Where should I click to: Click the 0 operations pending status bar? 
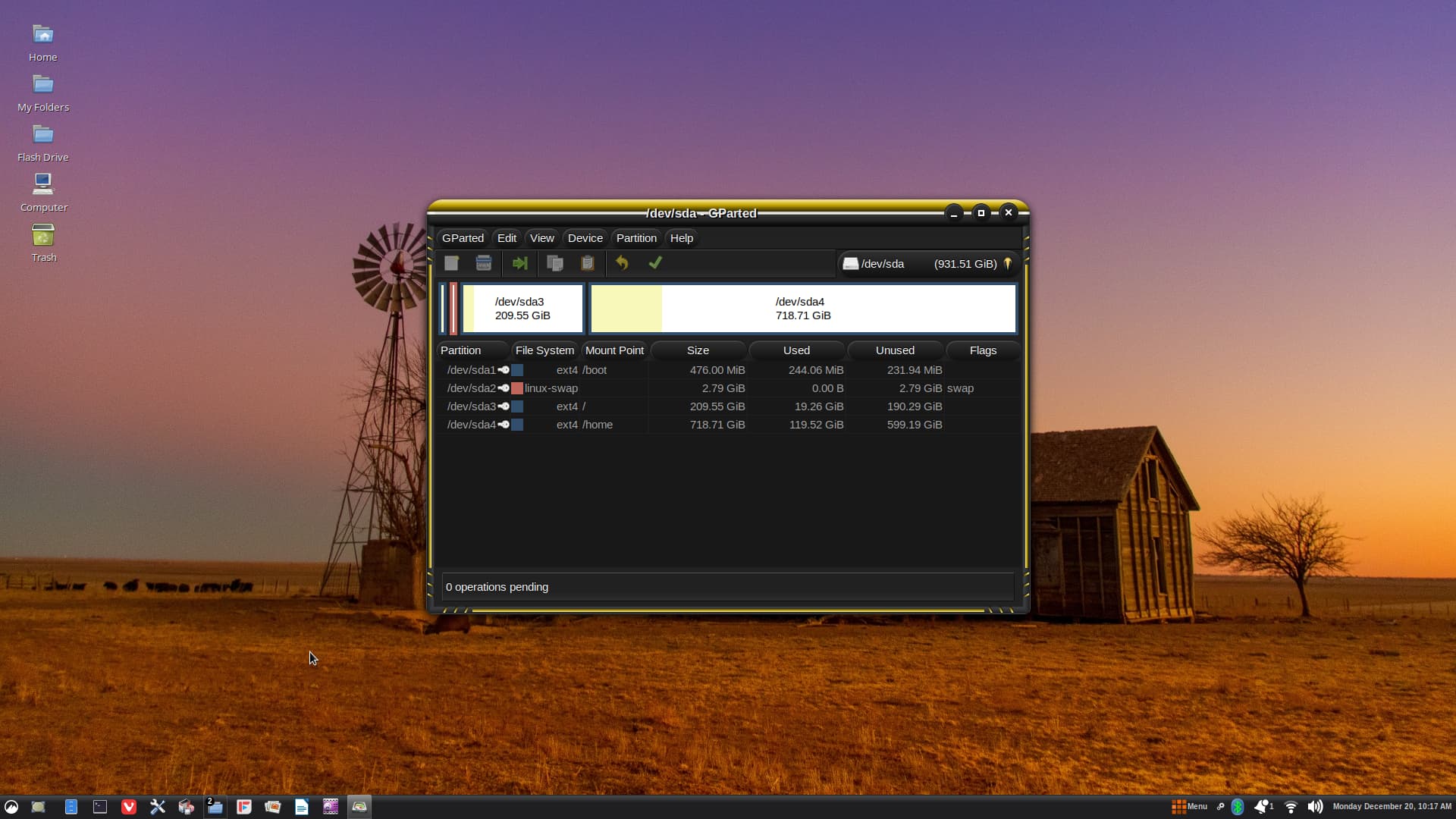(728, 587)
